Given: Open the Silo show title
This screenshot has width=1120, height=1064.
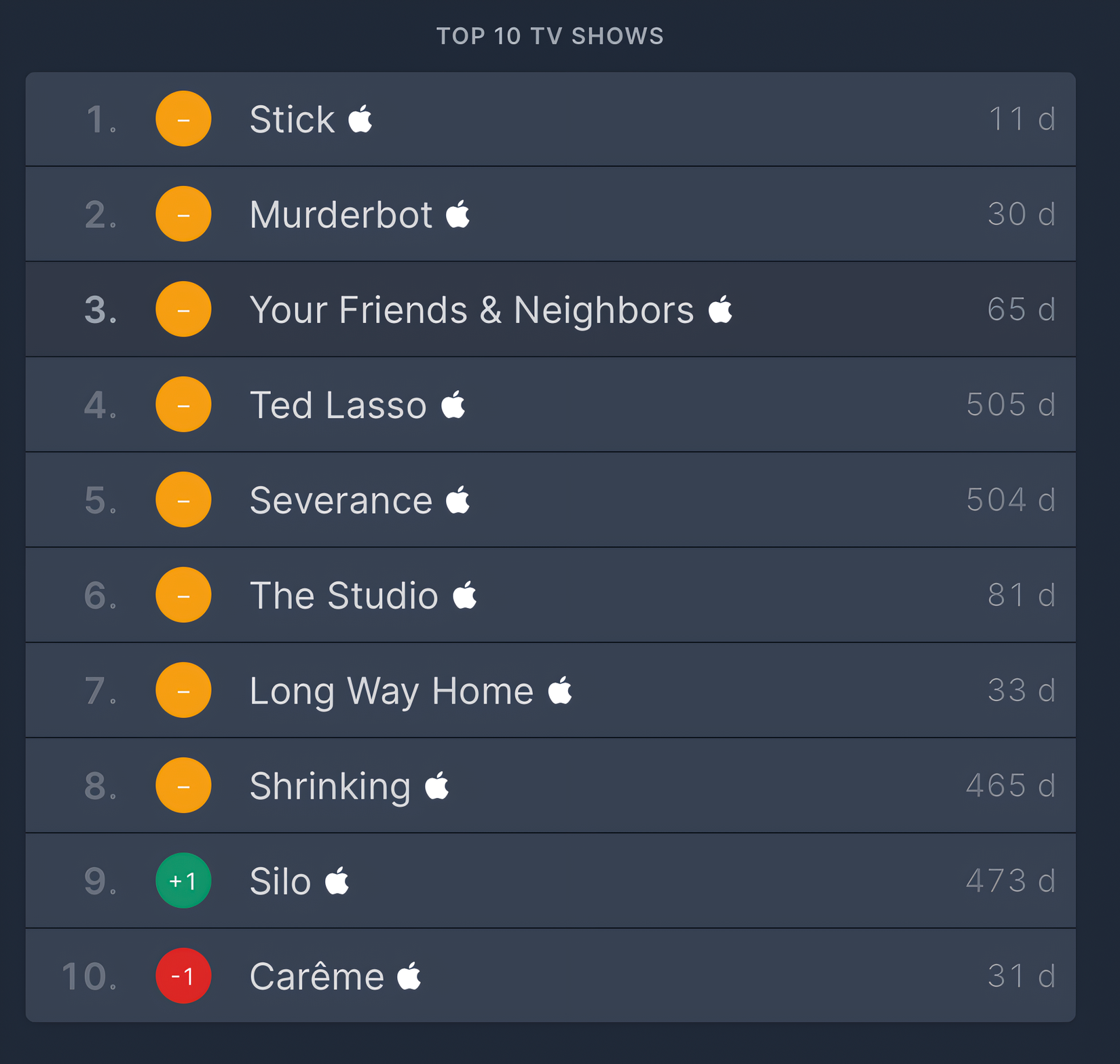Looking at the screenshot, I should [280, 881].
